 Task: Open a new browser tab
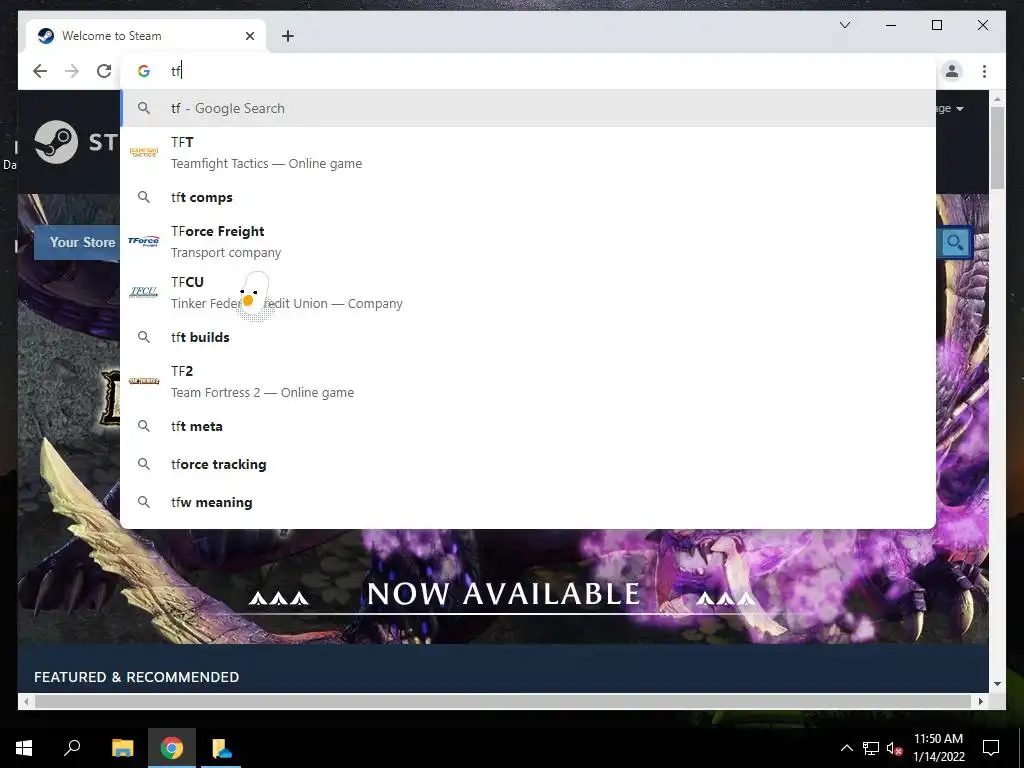[288, 36]
